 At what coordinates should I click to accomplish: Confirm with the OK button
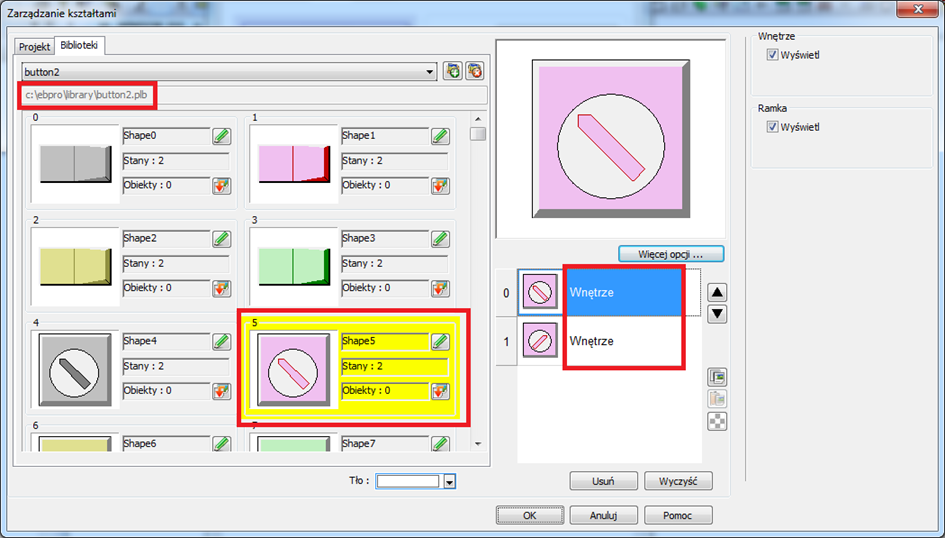[530, 516]
